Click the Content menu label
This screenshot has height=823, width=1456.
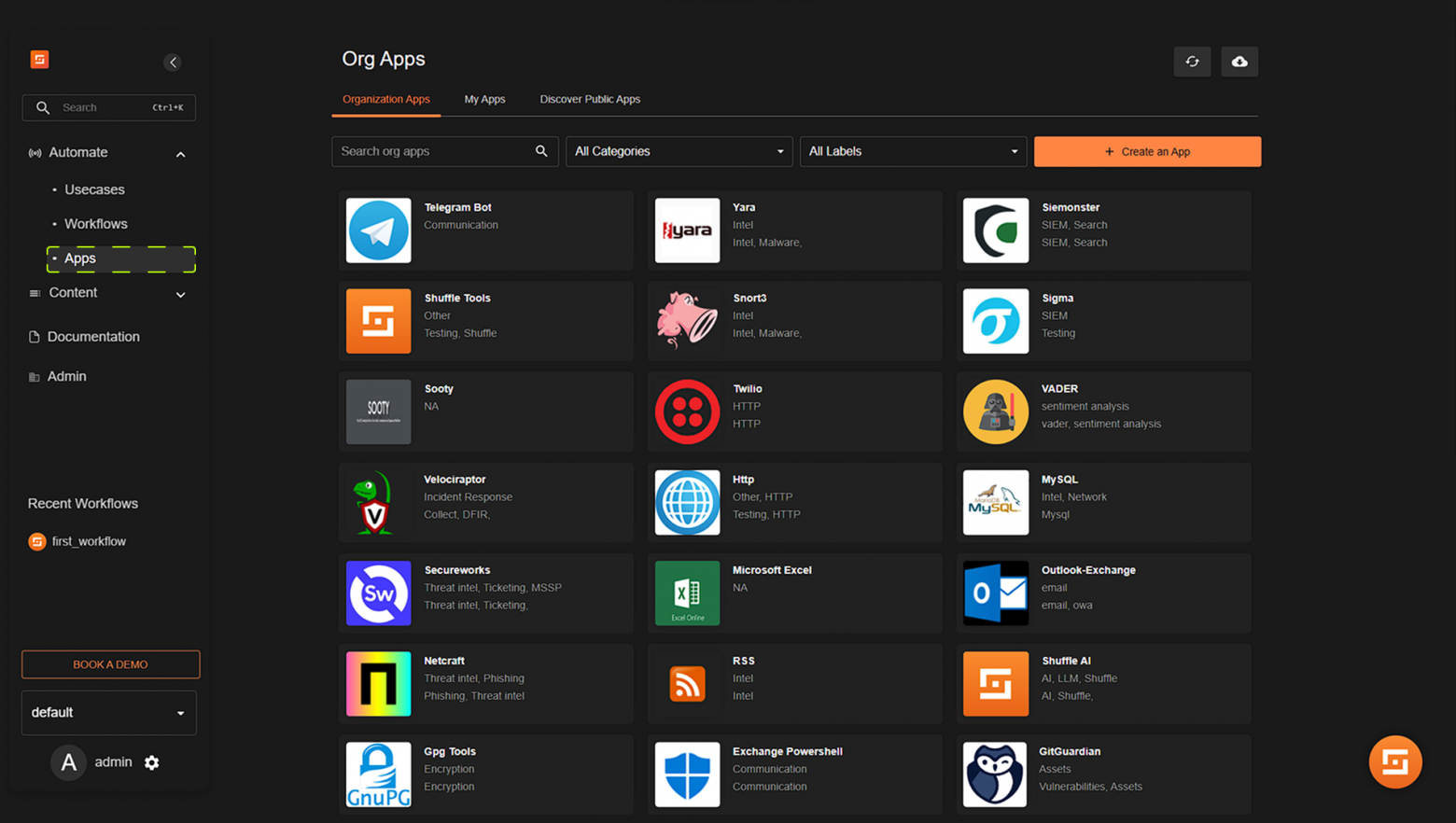click(x=73, y=293)
